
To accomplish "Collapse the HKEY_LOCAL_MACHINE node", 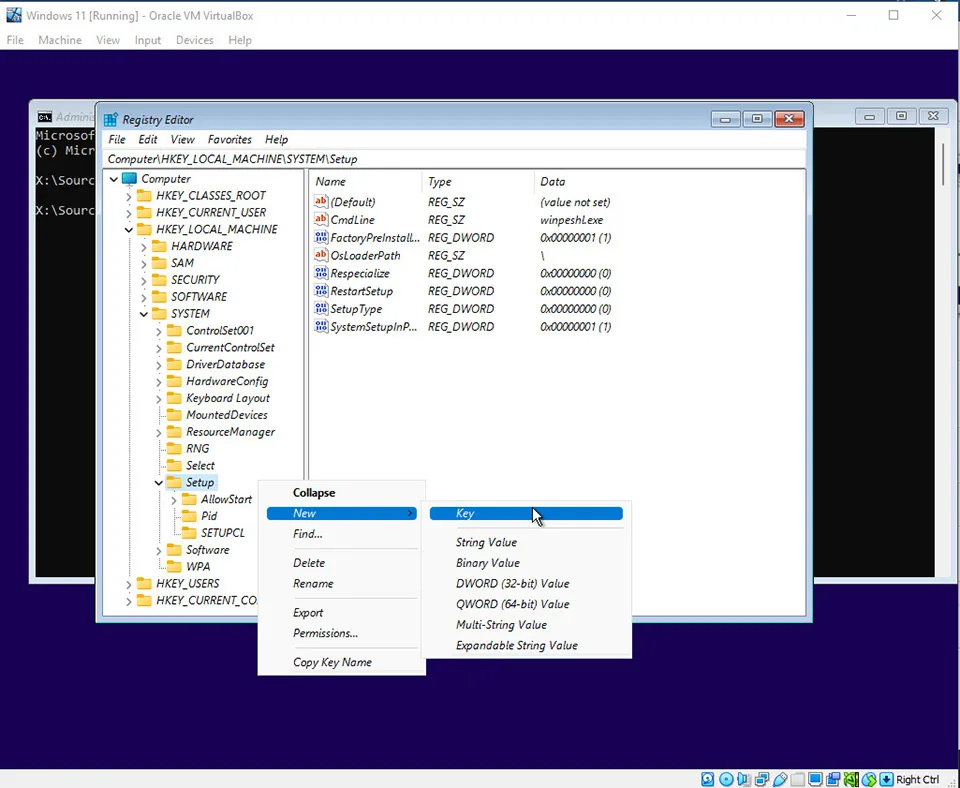I will point(129,230).
